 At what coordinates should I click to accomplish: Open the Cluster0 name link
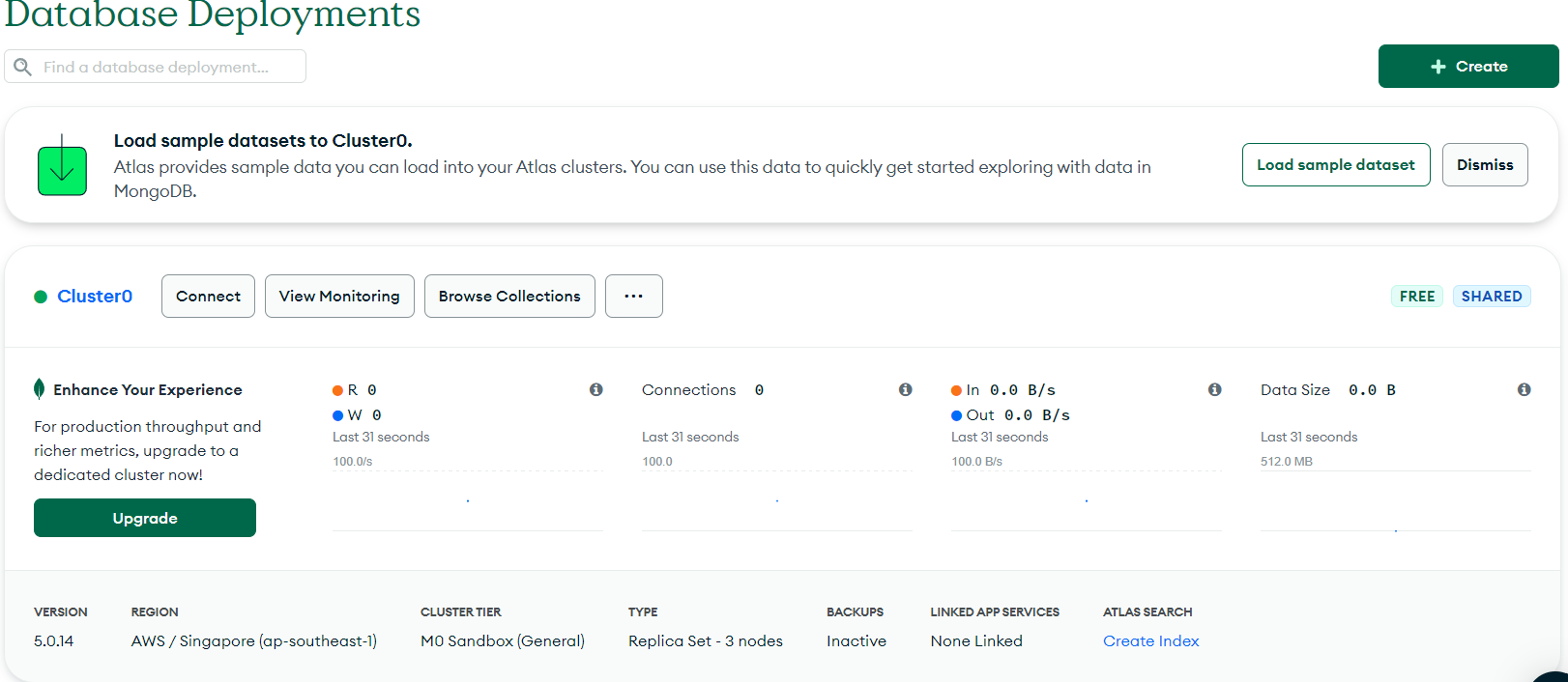(x=95, y=297)
